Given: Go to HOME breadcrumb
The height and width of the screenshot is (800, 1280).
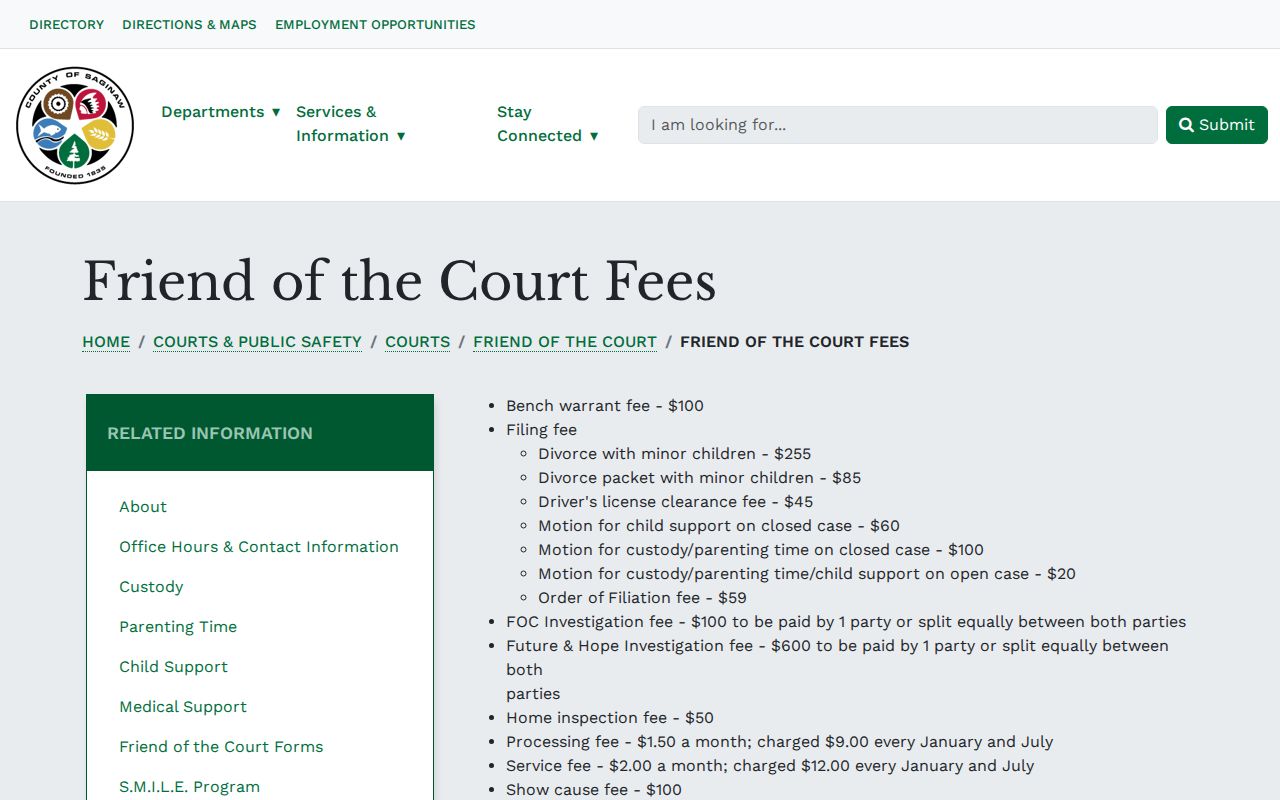Looking at the screenshot, I should tap(106, 342).
